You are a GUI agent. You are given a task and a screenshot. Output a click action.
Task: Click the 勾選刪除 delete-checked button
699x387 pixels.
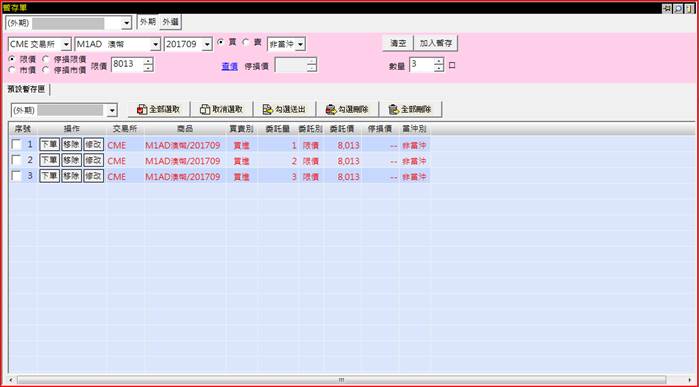[x=347, y=109]
